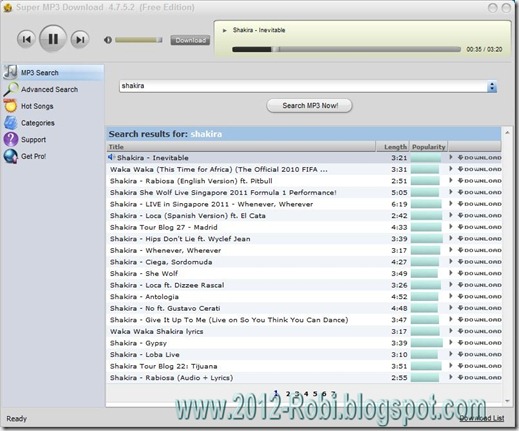The width and height of the screenshot is (519, 431).
Task: Go to results page 4
Action: point(306,394)
